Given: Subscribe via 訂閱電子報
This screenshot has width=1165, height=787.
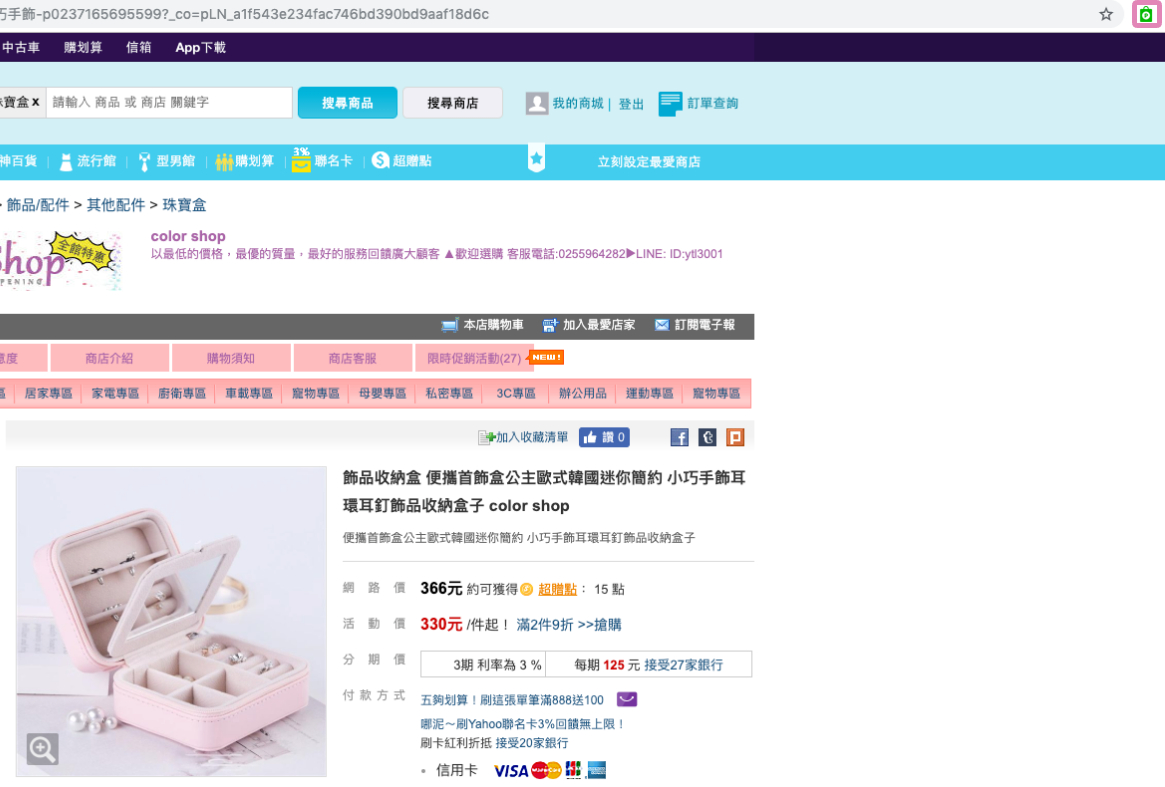Looking at the screenshot, I should pyautogui.click(x=695, y=325).
